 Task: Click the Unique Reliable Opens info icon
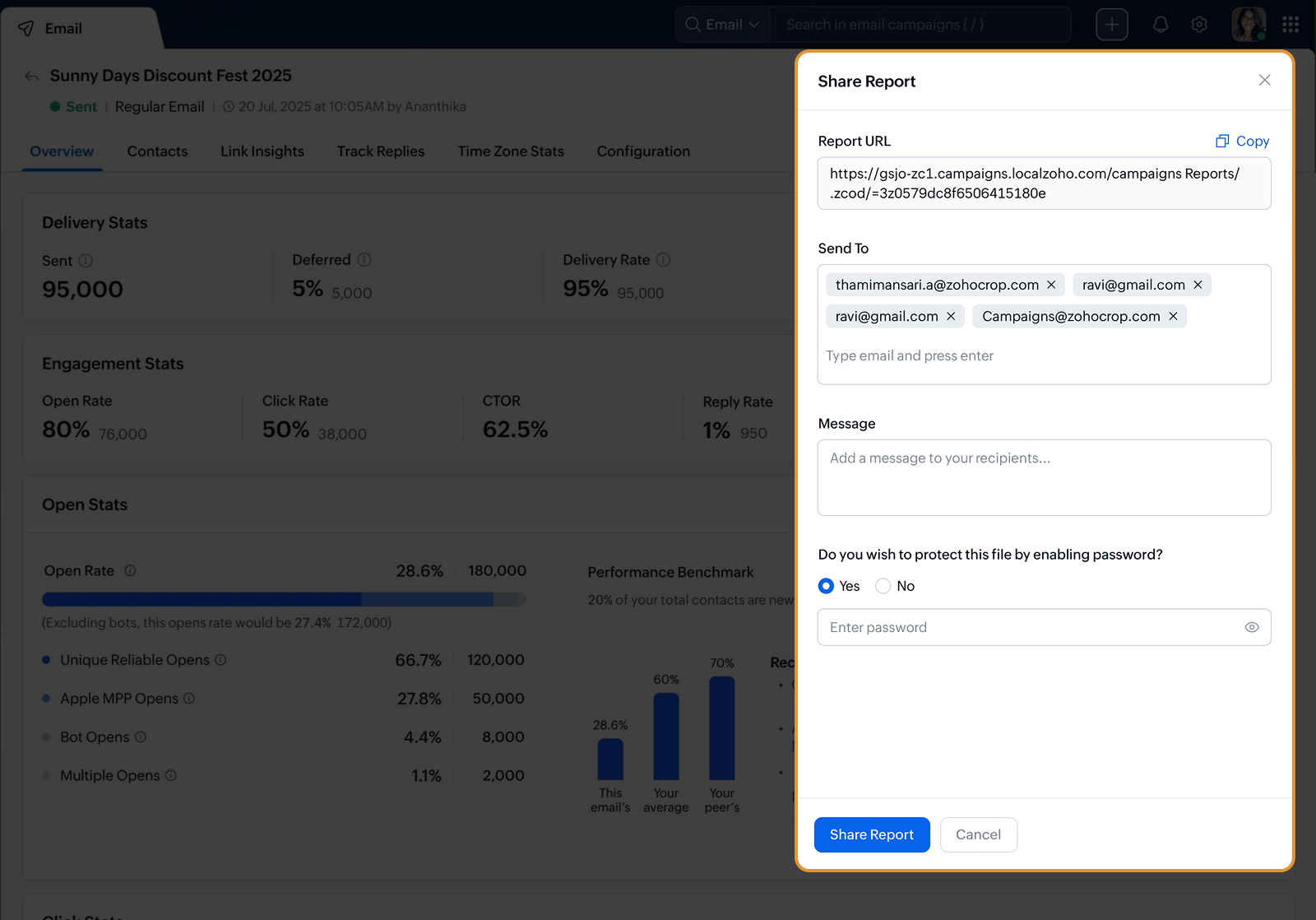click(220, 660)
